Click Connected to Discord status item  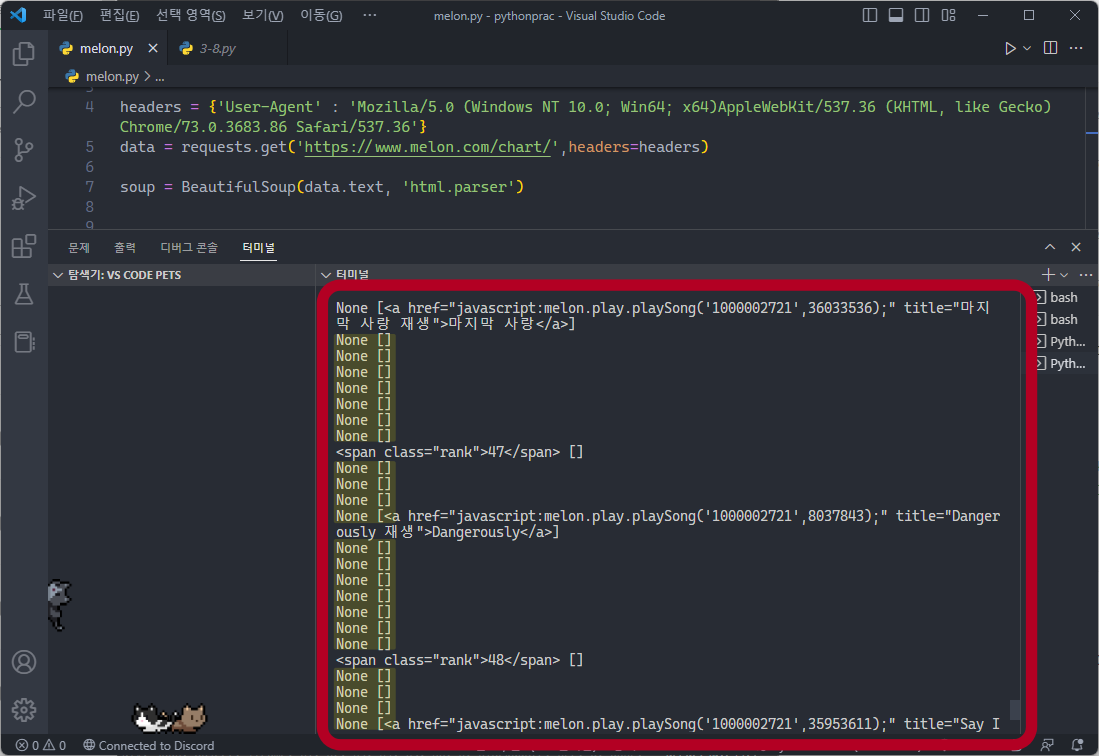[x=149, y=745]
